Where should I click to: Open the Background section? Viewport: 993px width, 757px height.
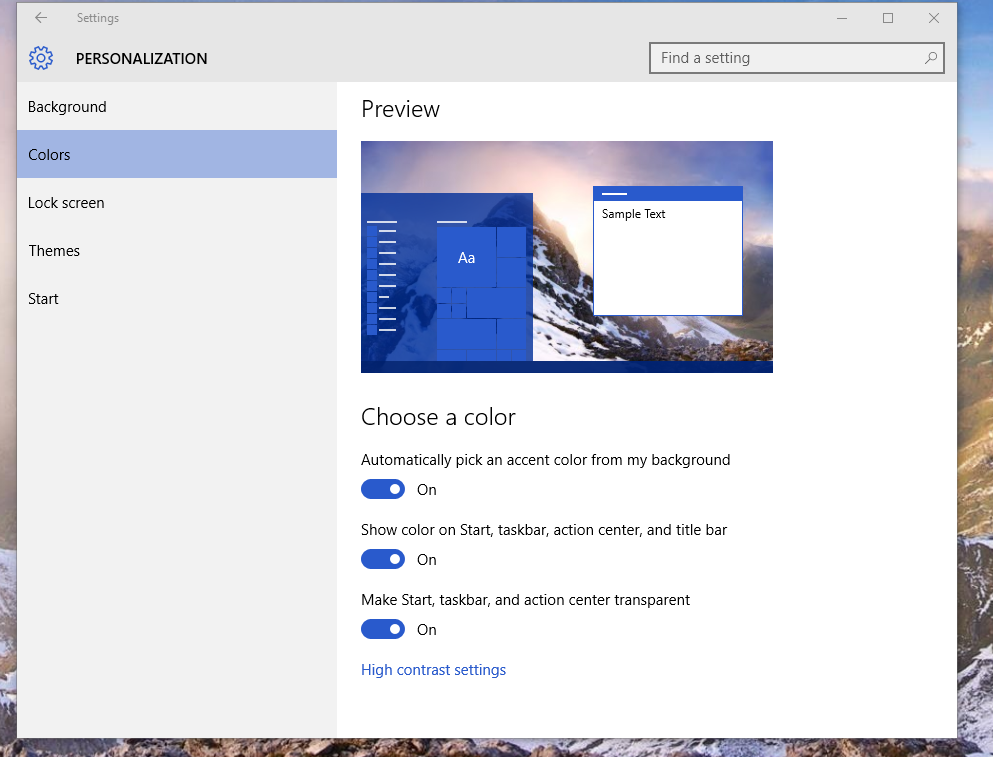(x=67, y=107)
